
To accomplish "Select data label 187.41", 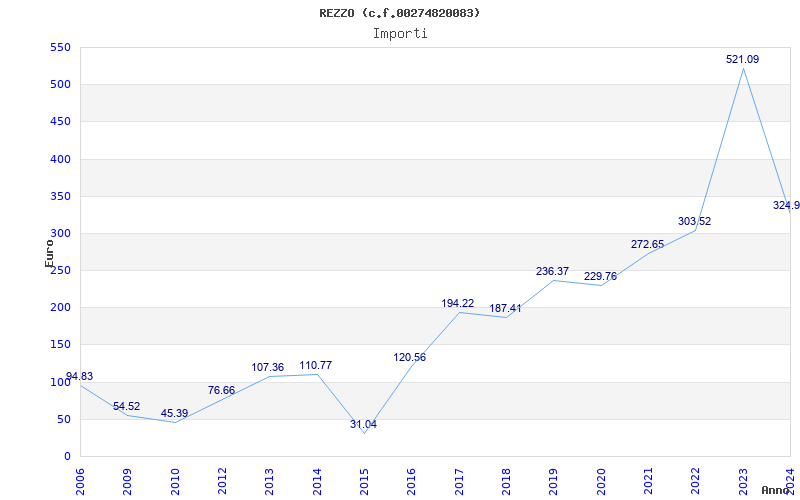I will tap(505, 308).
